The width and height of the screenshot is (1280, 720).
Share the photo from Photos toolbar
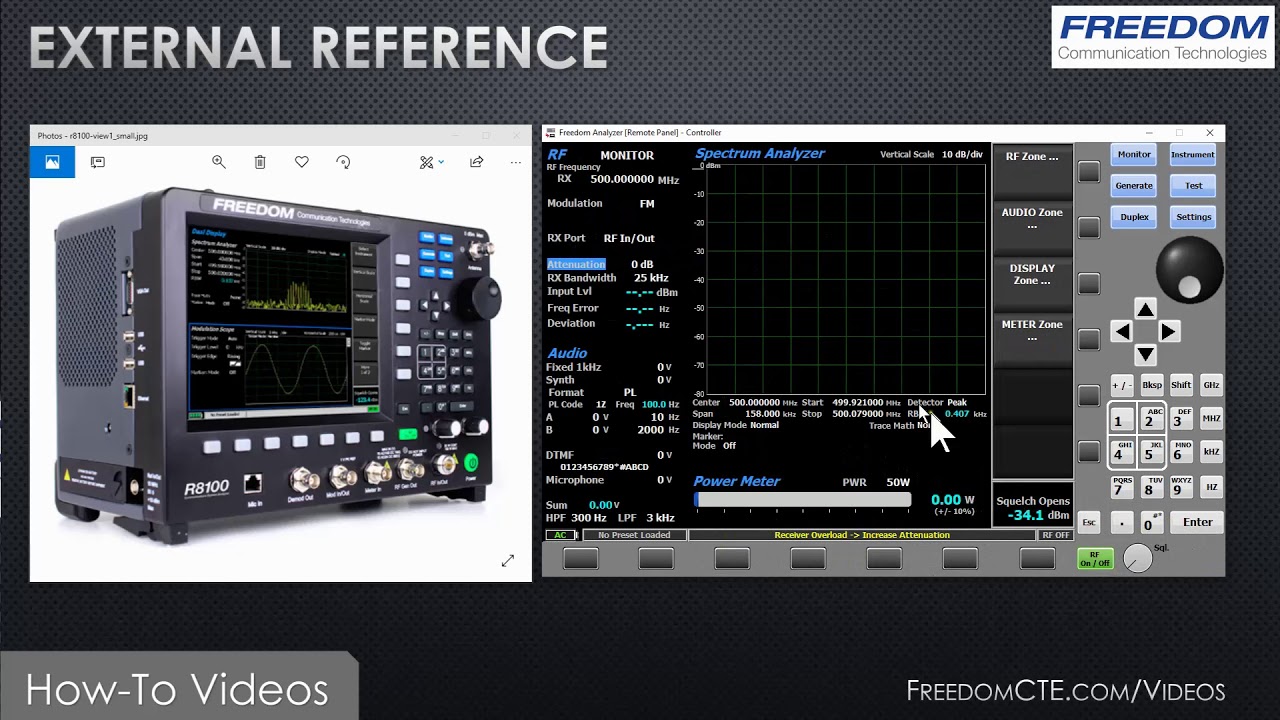[477, 162]
